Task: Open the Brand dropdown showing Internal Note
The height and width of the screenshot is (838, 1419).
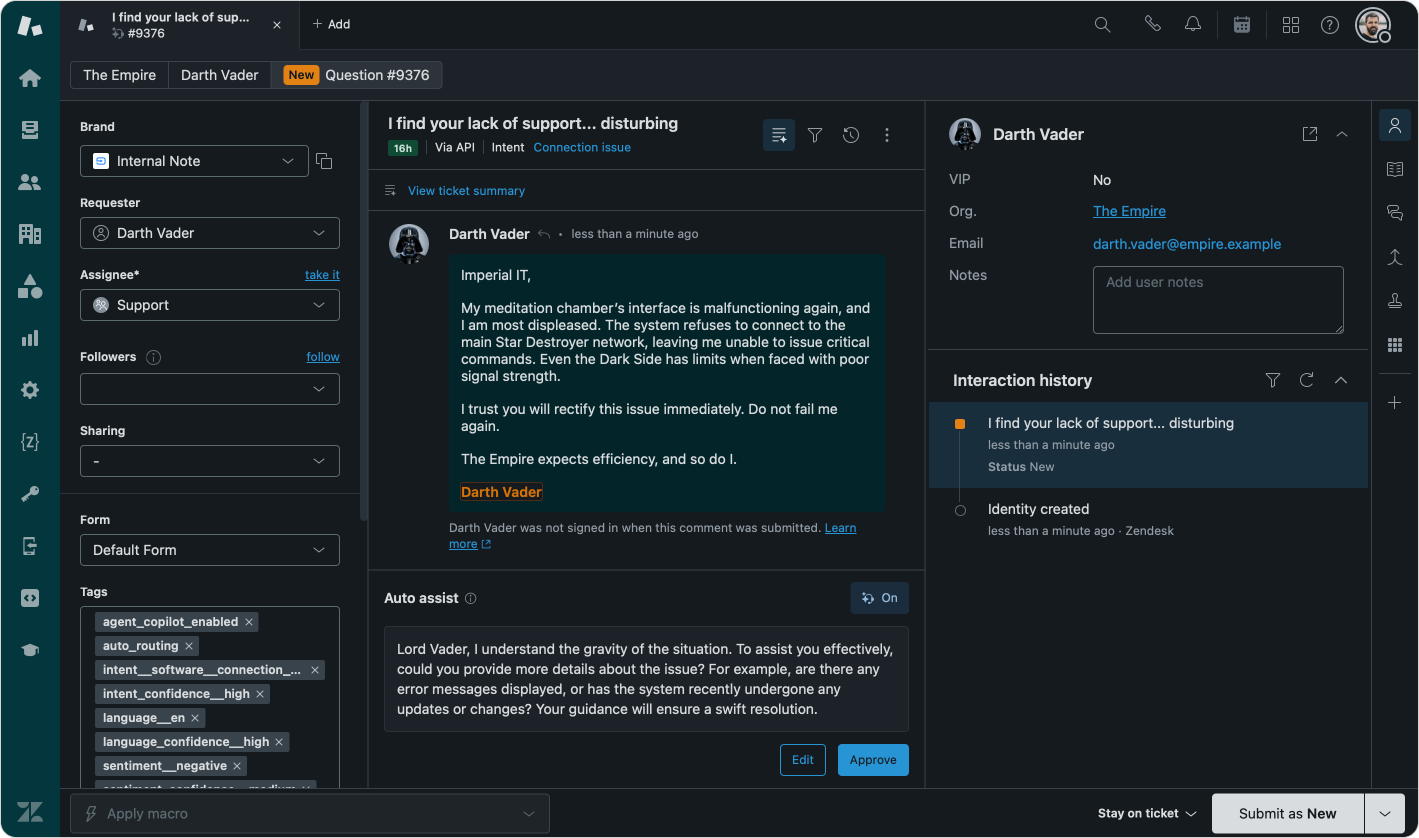Action: click(x=194, y=161)
